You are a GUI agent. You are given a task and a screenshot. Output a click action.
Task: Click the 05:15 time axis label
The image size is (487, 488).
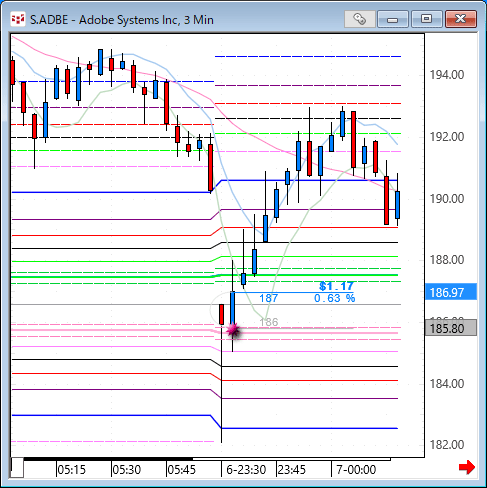coord(72,470)
